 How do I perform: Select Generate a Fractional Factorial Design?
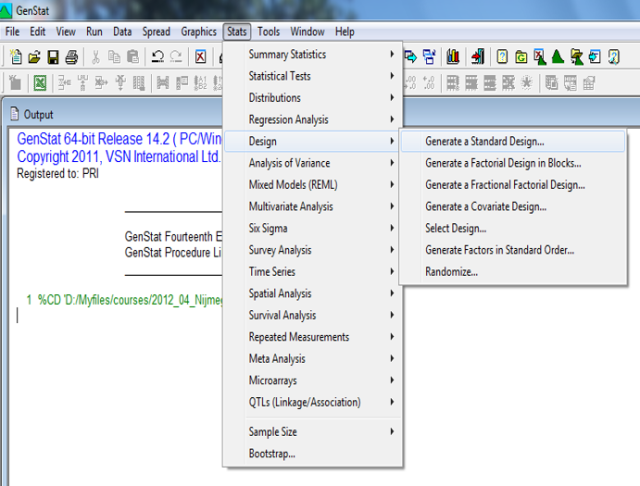[505, 185]
